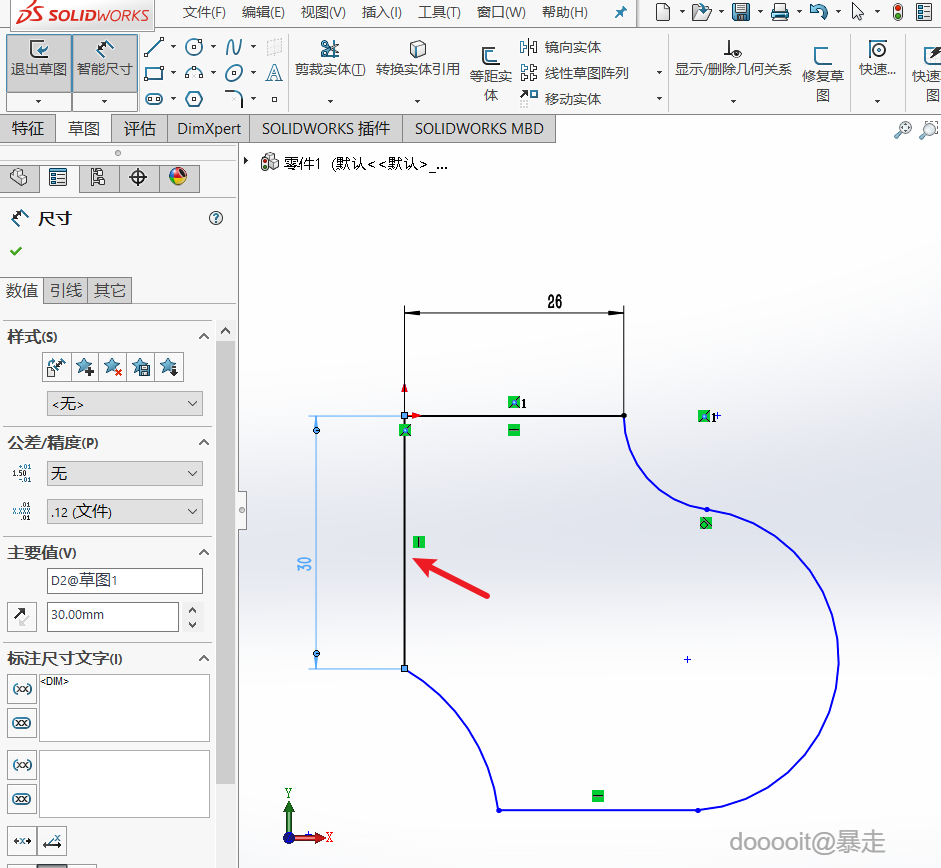941x868 pixels.
Task: Switch to the 评估 ribbon tab
Action: click(139, 128)
